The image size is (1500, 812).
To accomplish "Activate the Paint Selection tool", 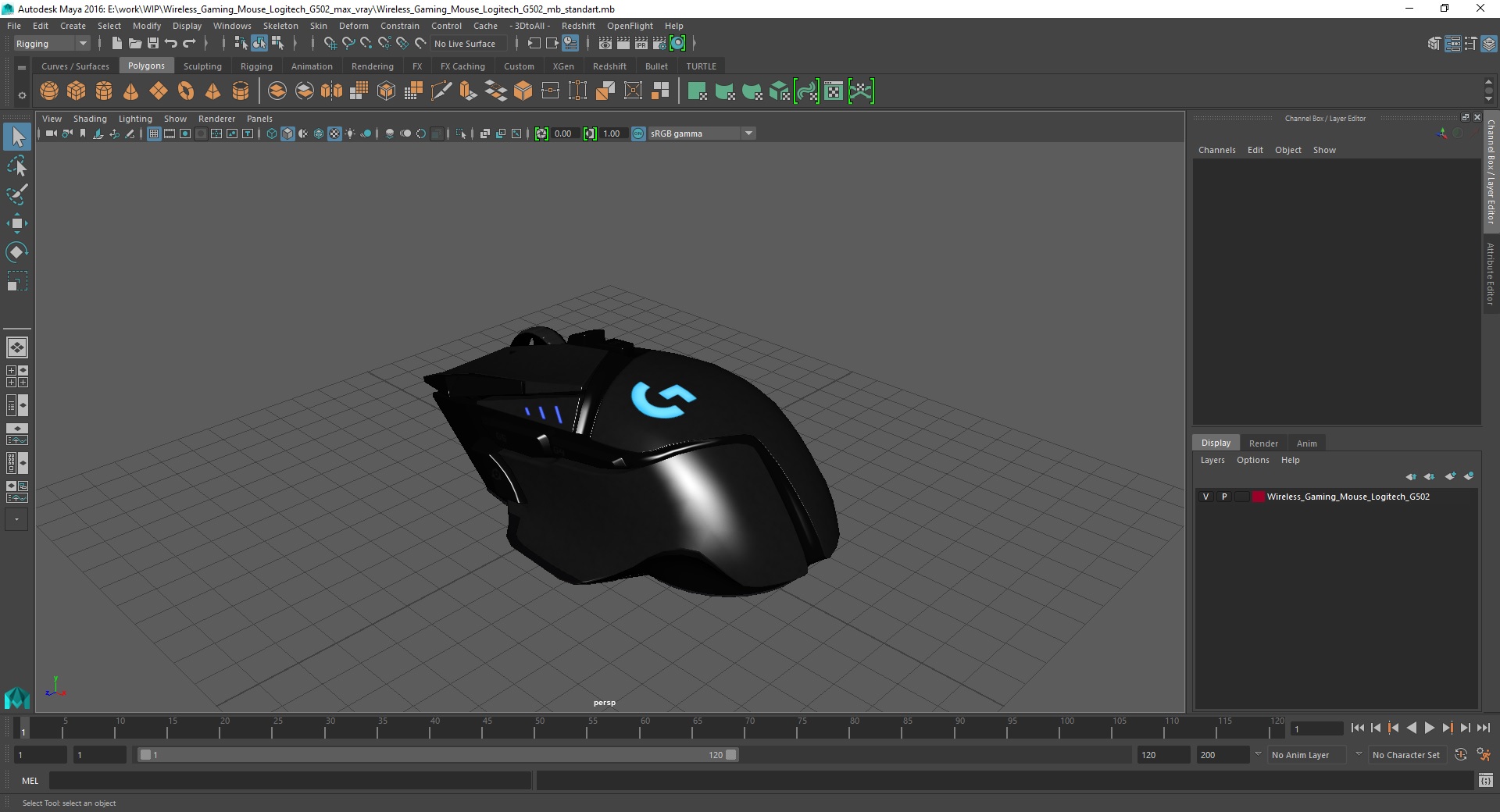I will coord(17,194).
